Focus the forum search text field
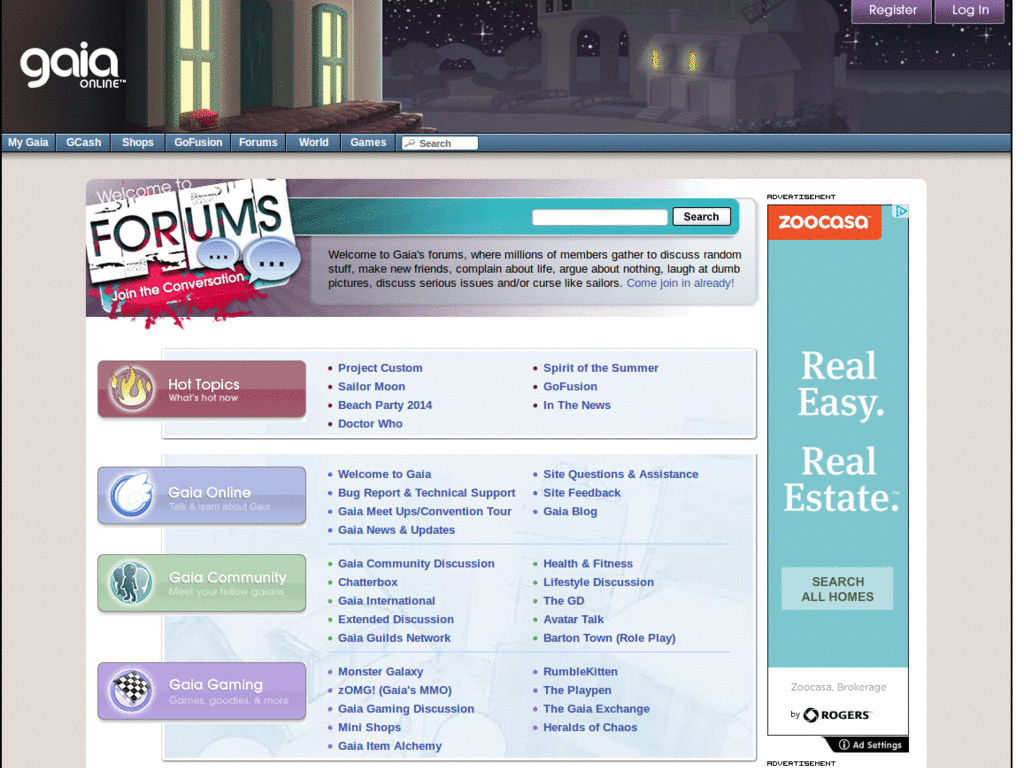 pyautogui.click(x=600, y=217)
